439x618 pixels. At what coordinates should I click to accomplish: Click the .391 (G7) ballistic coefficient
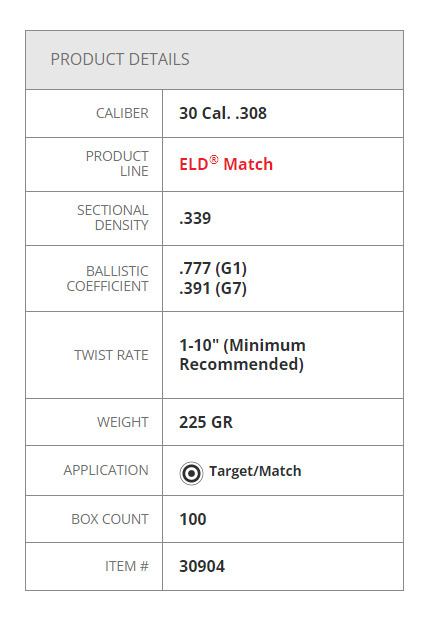(x=213, y=288)
